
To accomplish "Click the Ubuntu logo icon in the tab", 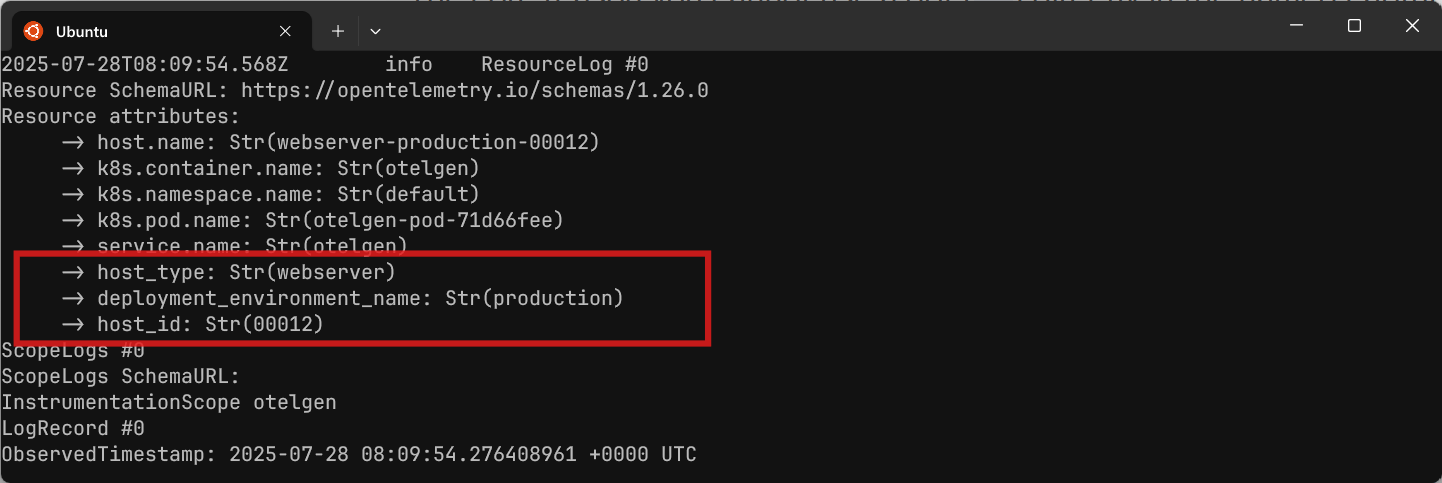I will pos(33,31).
